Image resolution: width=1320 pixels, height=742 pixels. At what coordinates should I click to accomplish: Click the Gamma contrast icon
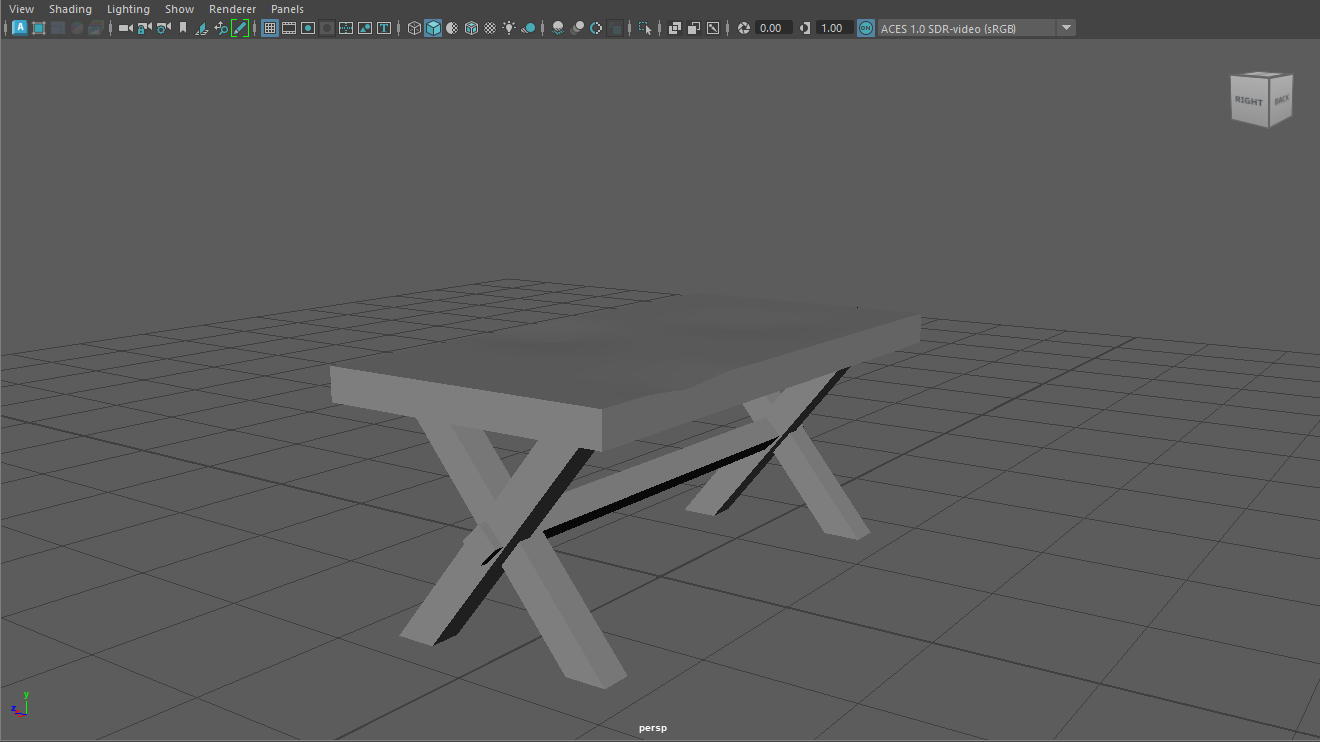[805, 28]
